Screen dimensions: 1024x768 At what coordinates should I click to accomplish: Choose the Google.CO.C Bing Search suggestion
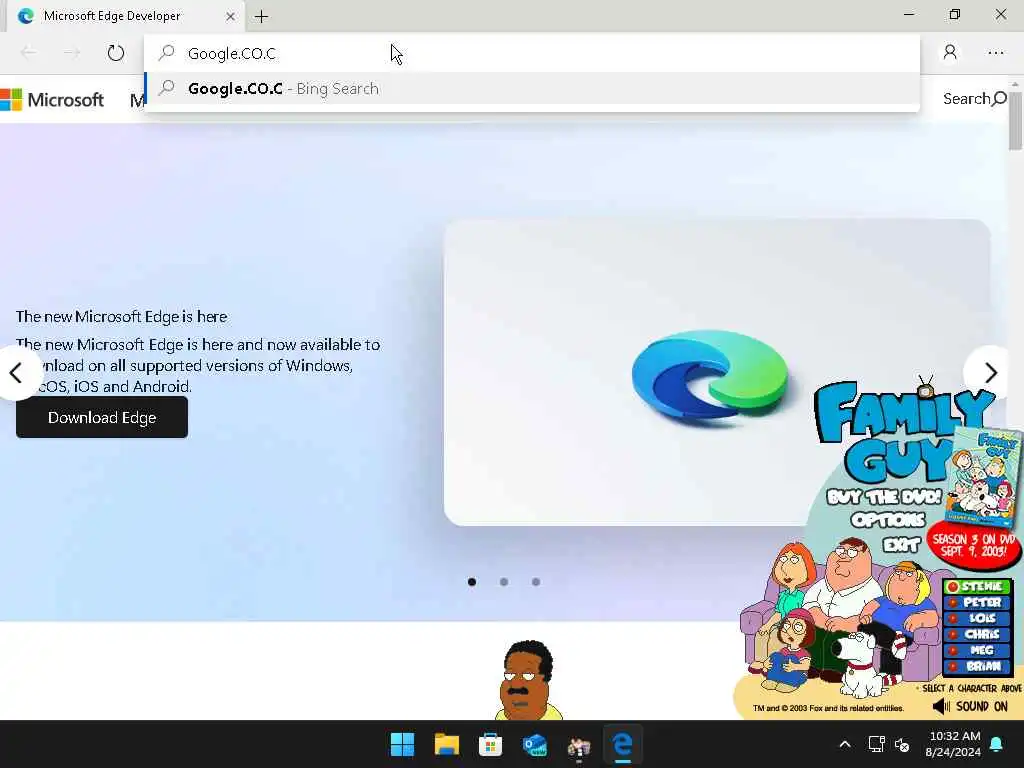tap(532, 88)
